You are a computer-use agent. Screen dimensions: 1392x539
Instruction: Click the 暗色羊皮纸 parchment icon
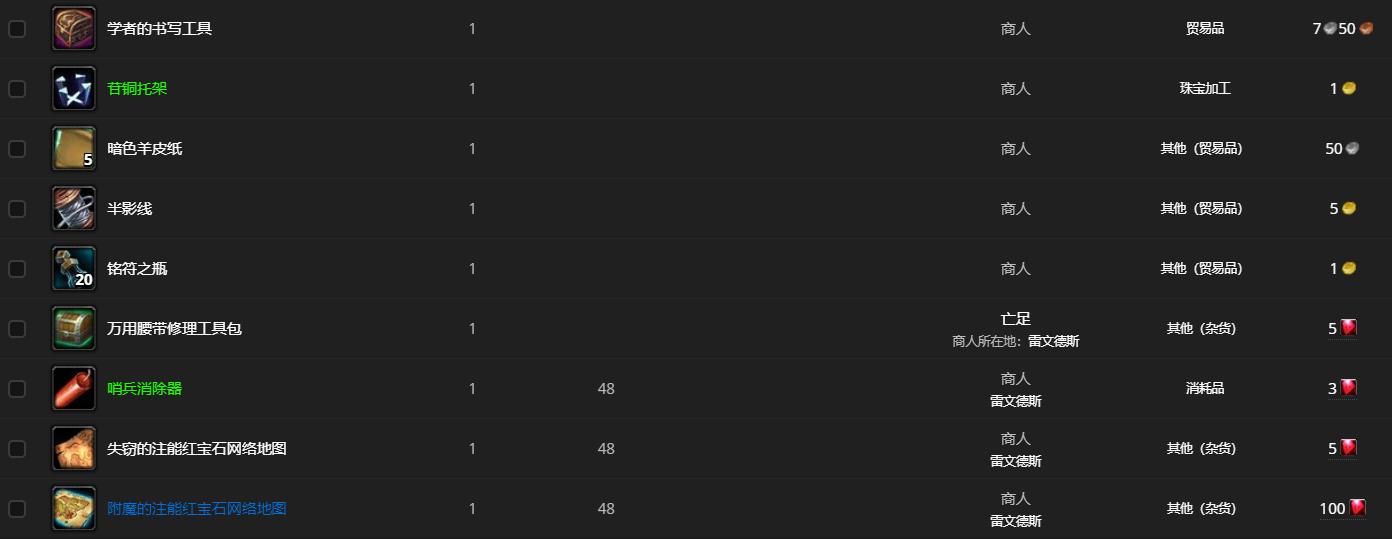(74, 148)
